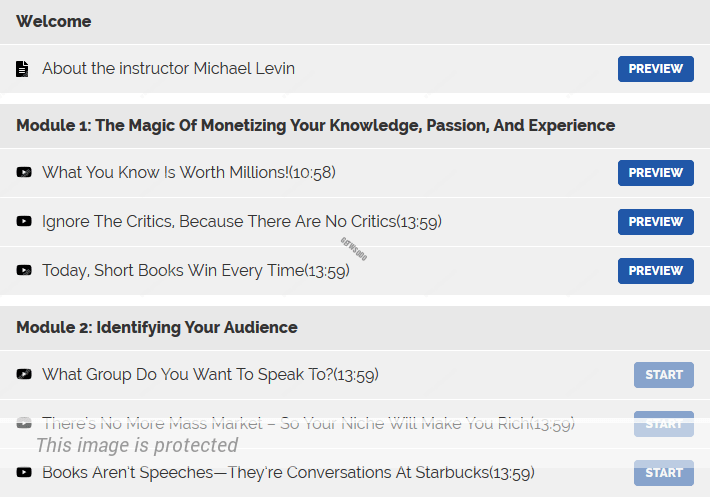This screenshot has width=710, height=497.
Task: Open What You Know Is Worth Millions lesson title
Action: pos(188,172)
